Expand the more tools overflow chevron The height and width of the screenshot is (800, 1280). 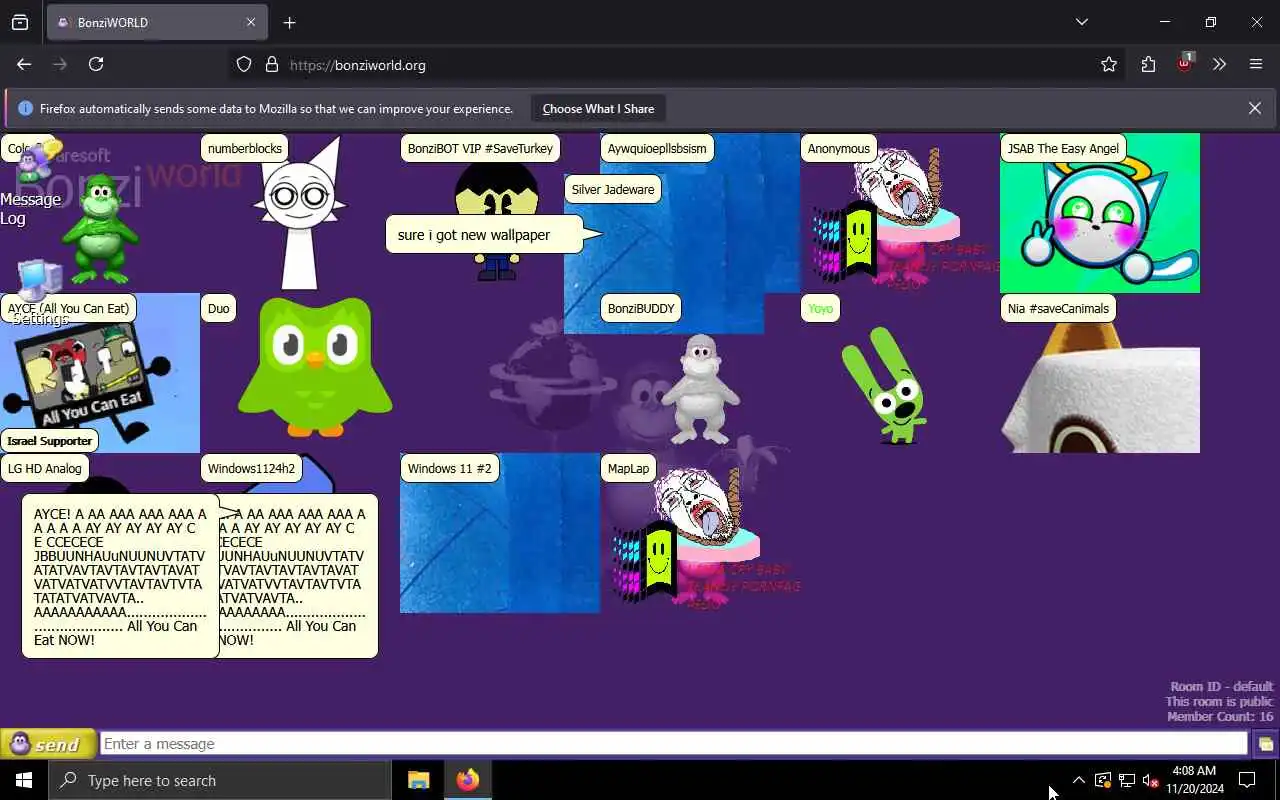click(x=1219, y=64)
